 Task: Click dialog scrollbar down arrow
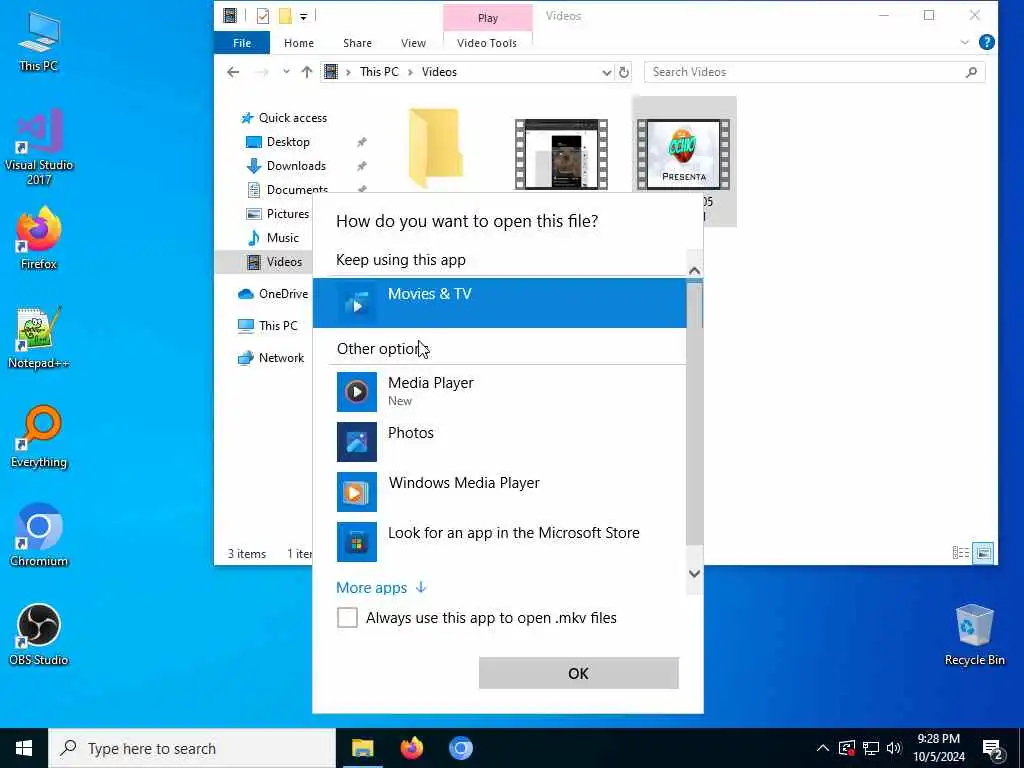click(695, 573)
